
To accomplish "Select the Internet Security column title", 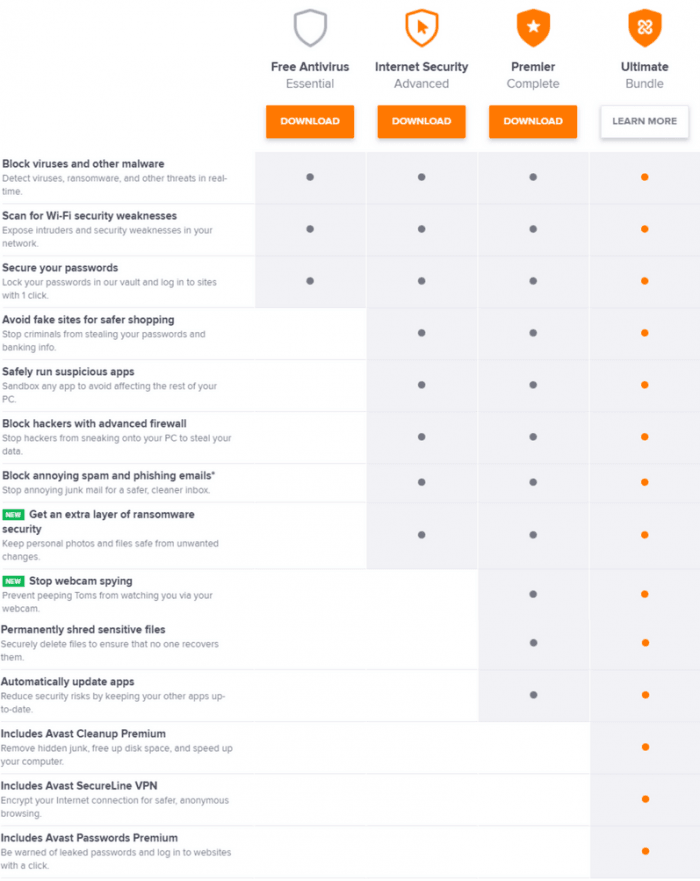I will 421,67.
